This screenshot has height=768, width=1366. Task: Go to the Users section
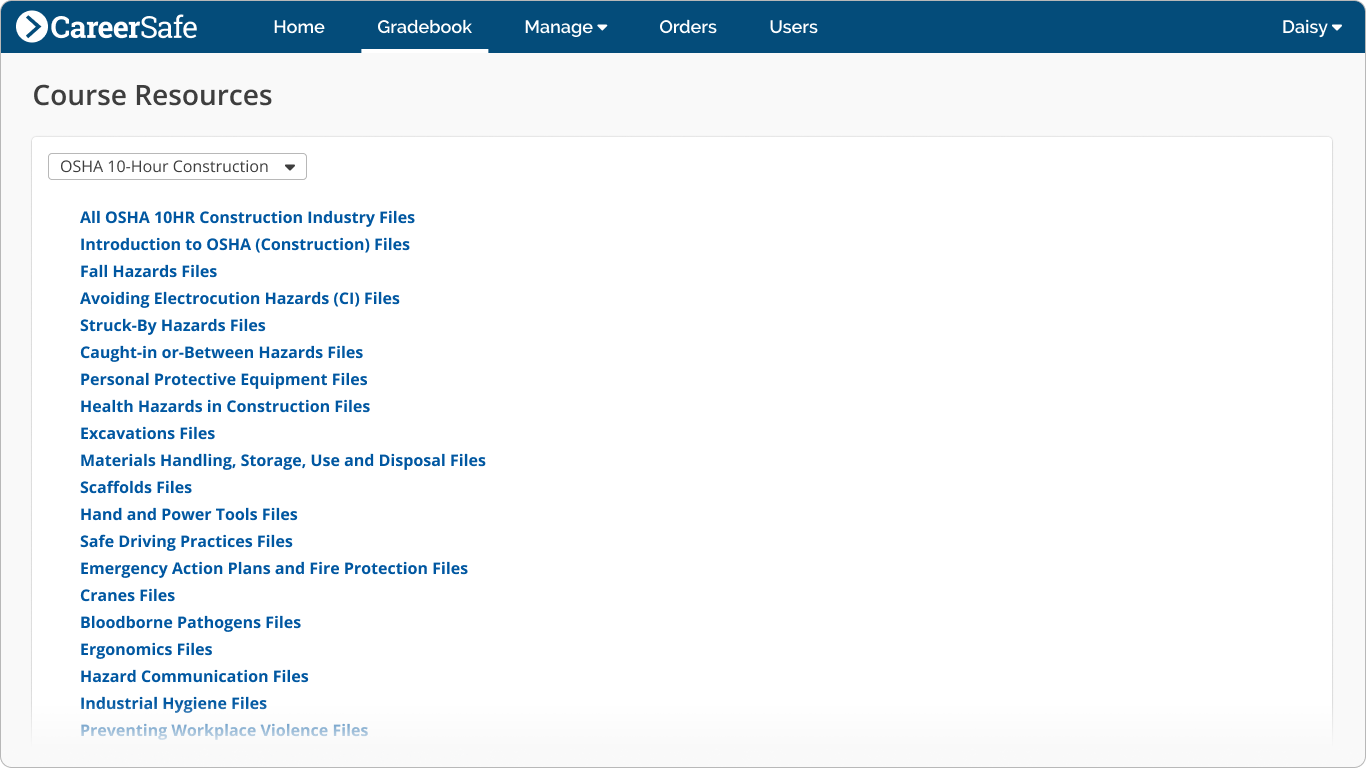tap(793, 27)
